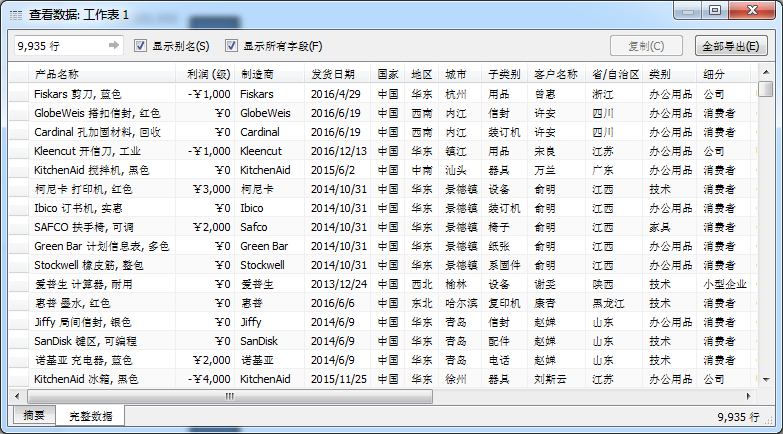Click the 复制(C) button
This screenshot has width=783, height=434.
click(x=646, y=46)
